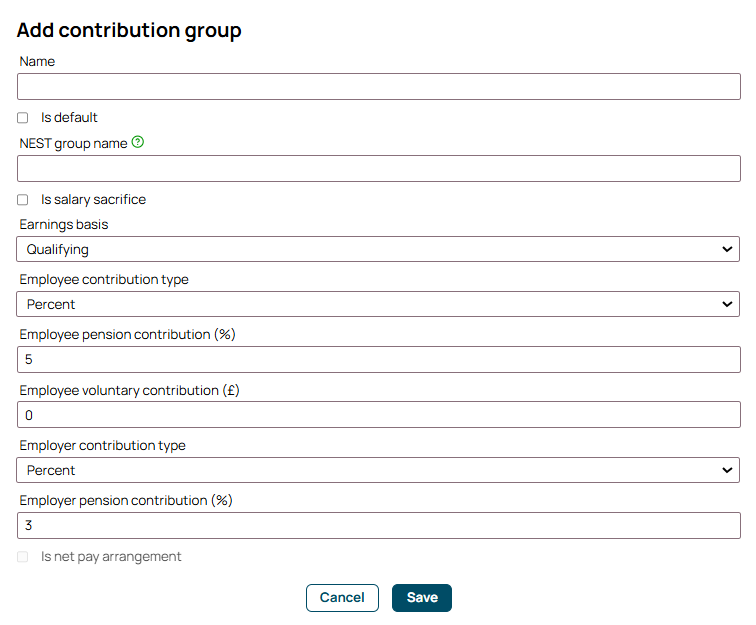Click the Employee voluntary contribution (£) field
The image size is (756, 625).
coord(379,415)
